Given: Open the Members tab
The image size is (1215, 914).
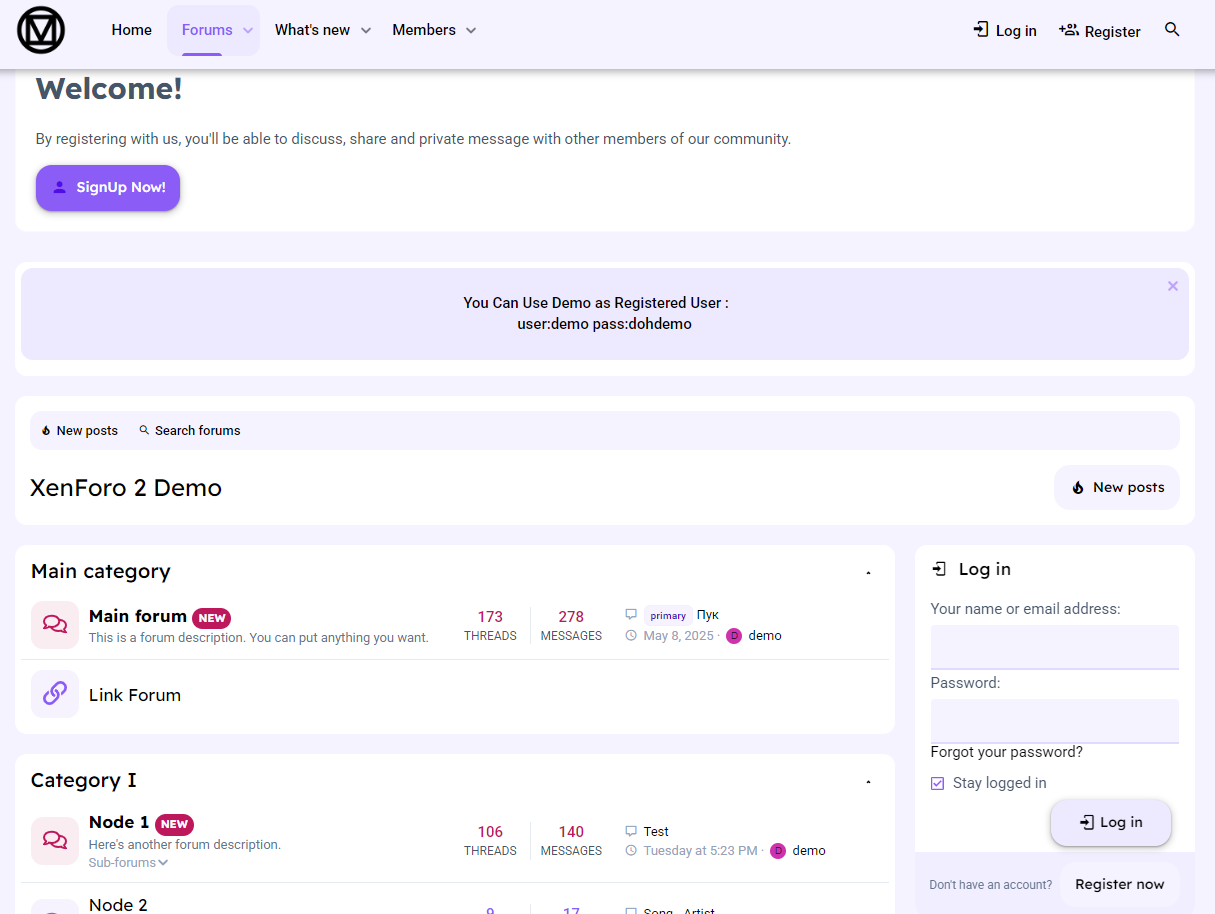Looking at the screenshot, I should click(424, 30).
